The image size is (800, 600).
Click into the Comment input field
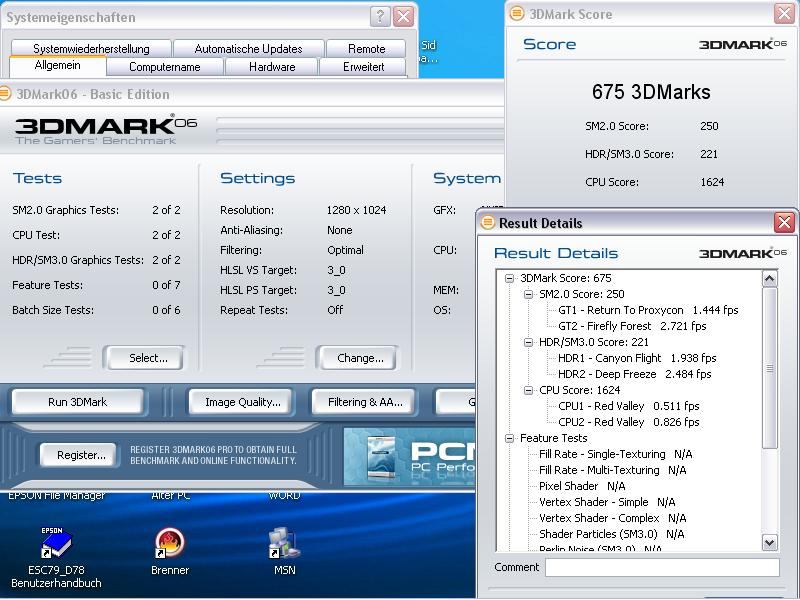[x=662, y=567]
